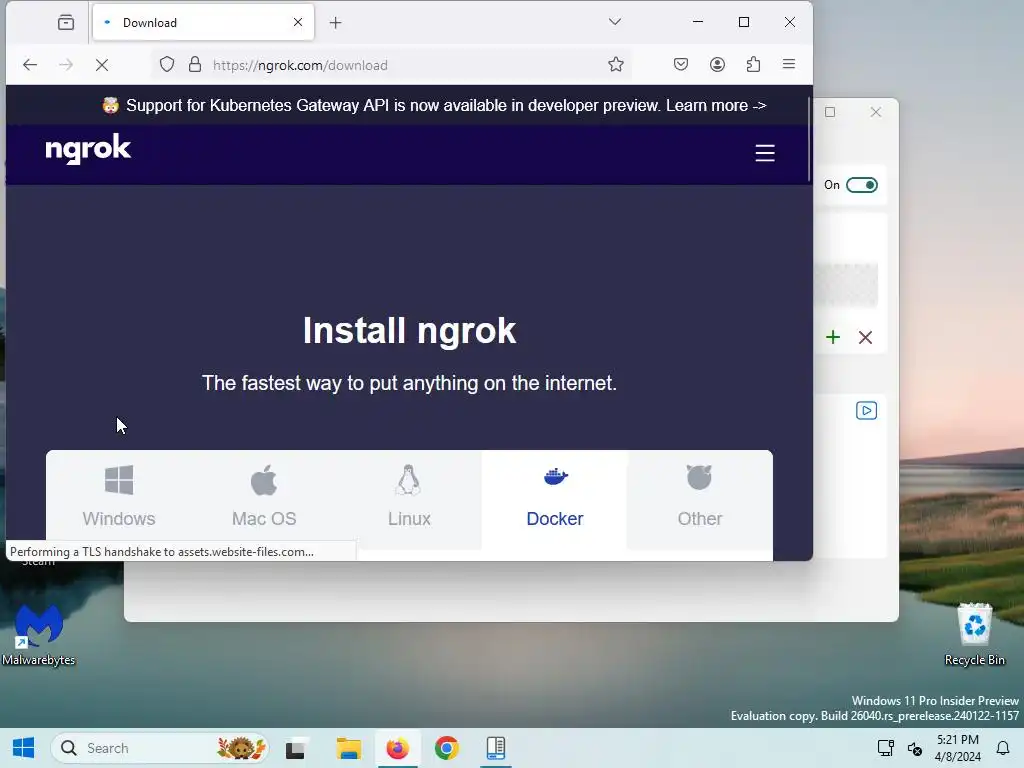Viewport: 1024px width, 768px height.
Task: Expand the list all tabs chevron
Action: point(615,22)
